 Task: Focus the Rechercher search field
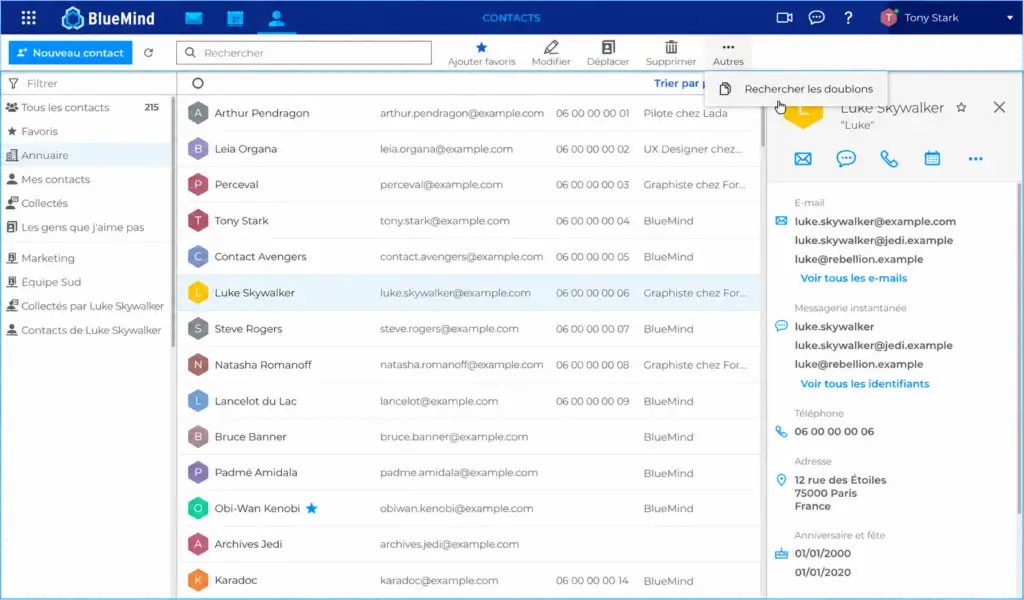[304, 53]
